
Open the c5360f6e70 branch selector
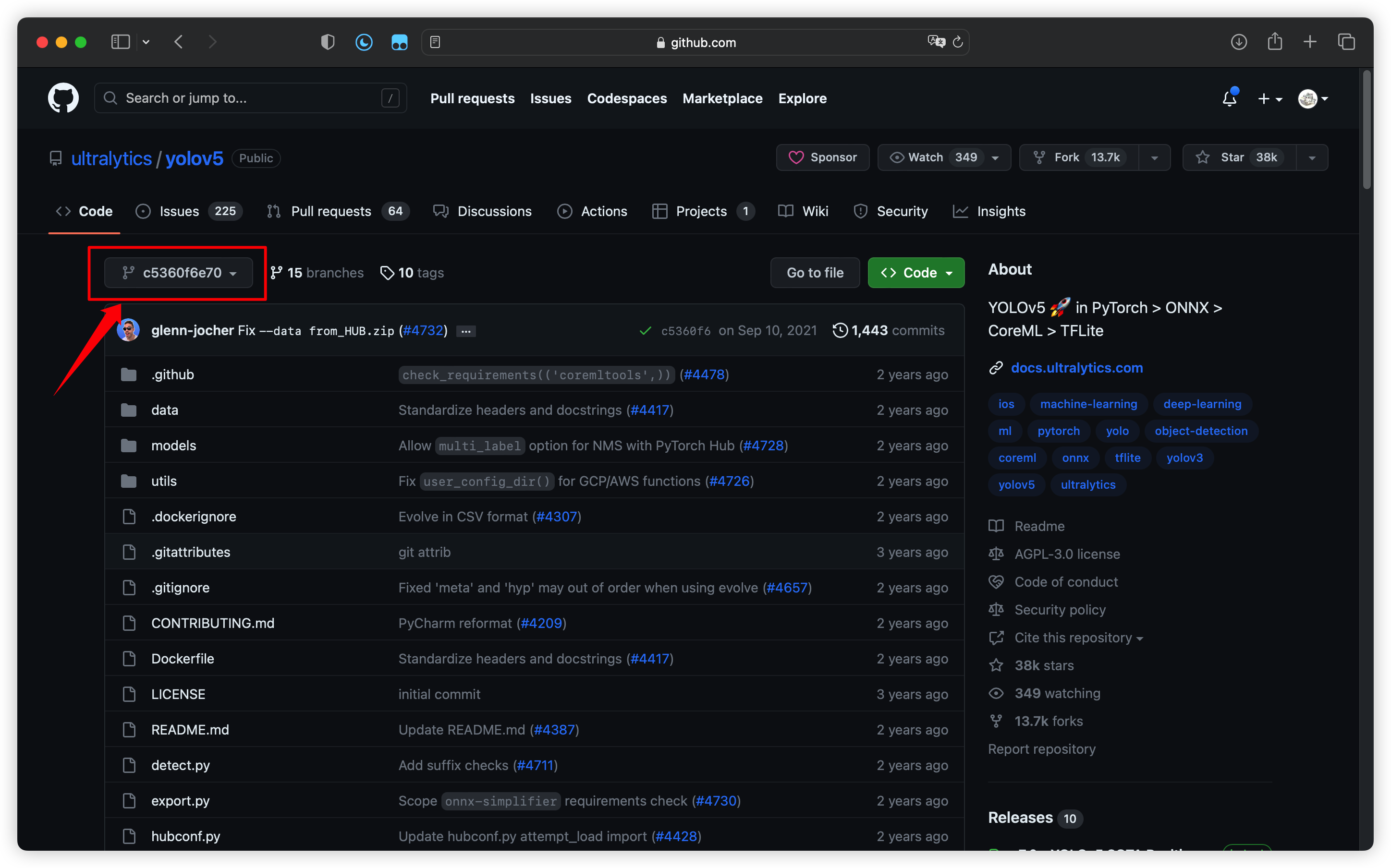(x=179, y=273)
